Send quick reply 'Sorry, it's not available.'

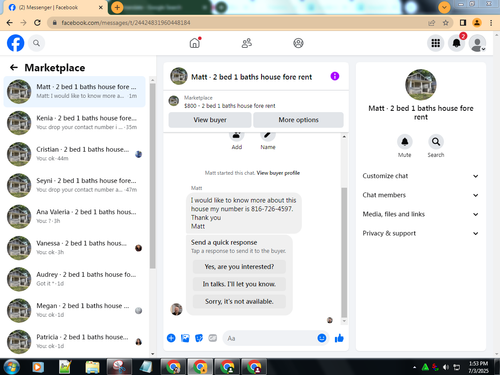click(239, 301)
